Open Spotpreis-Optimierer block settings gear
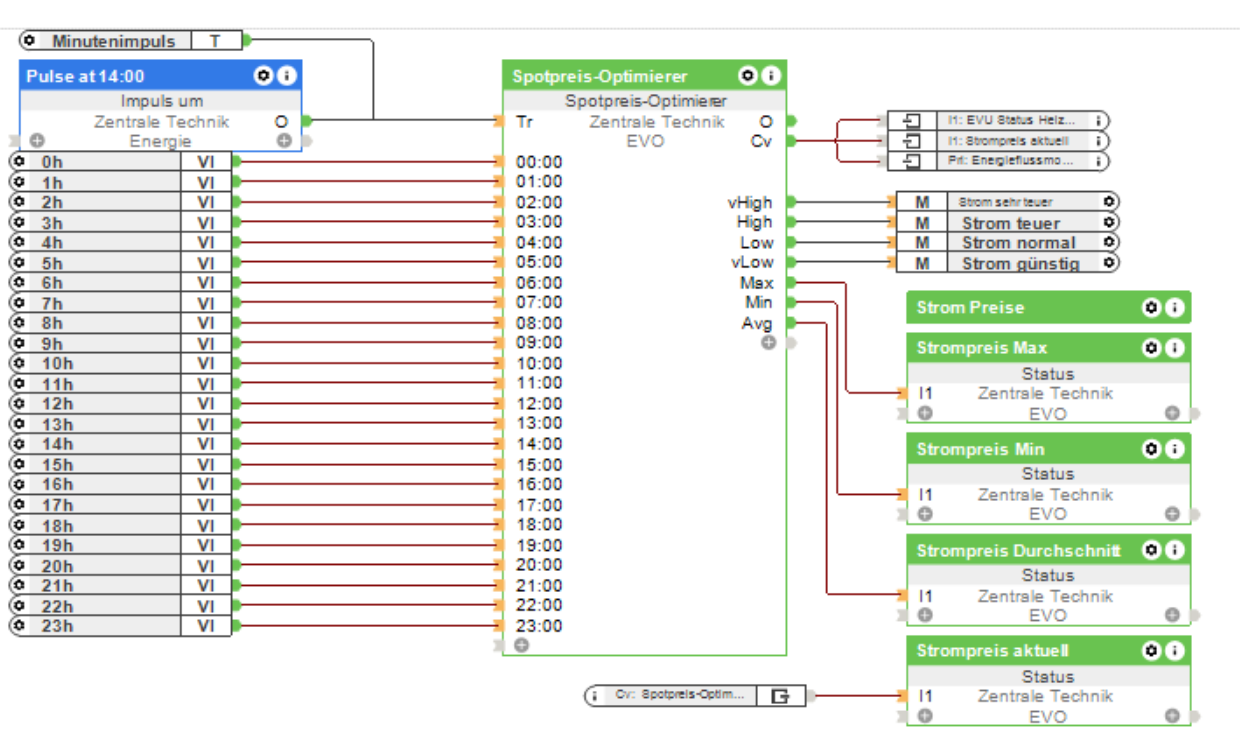 (749, 76)
